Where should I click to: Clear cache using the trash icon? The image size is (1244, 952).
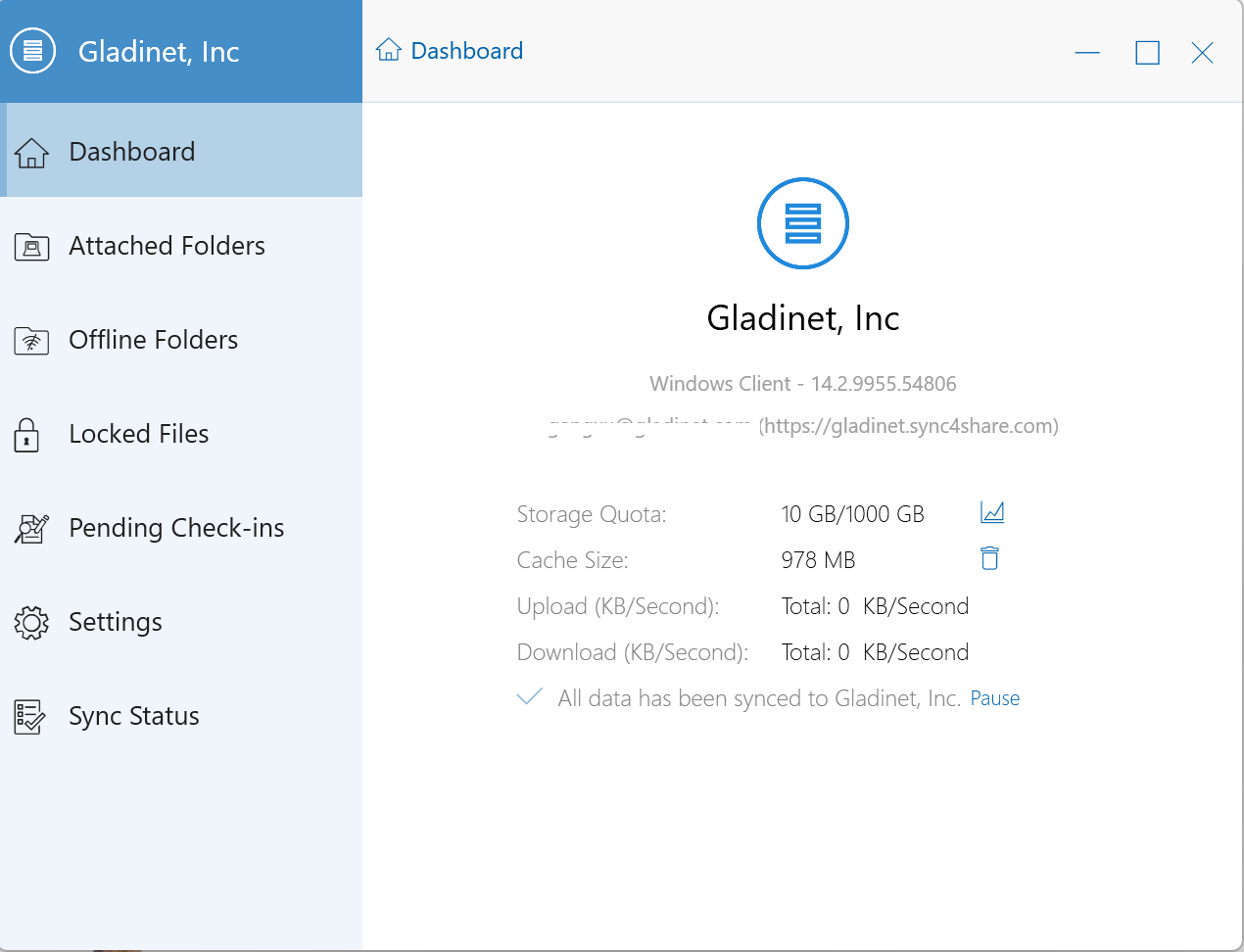point(990,558)
